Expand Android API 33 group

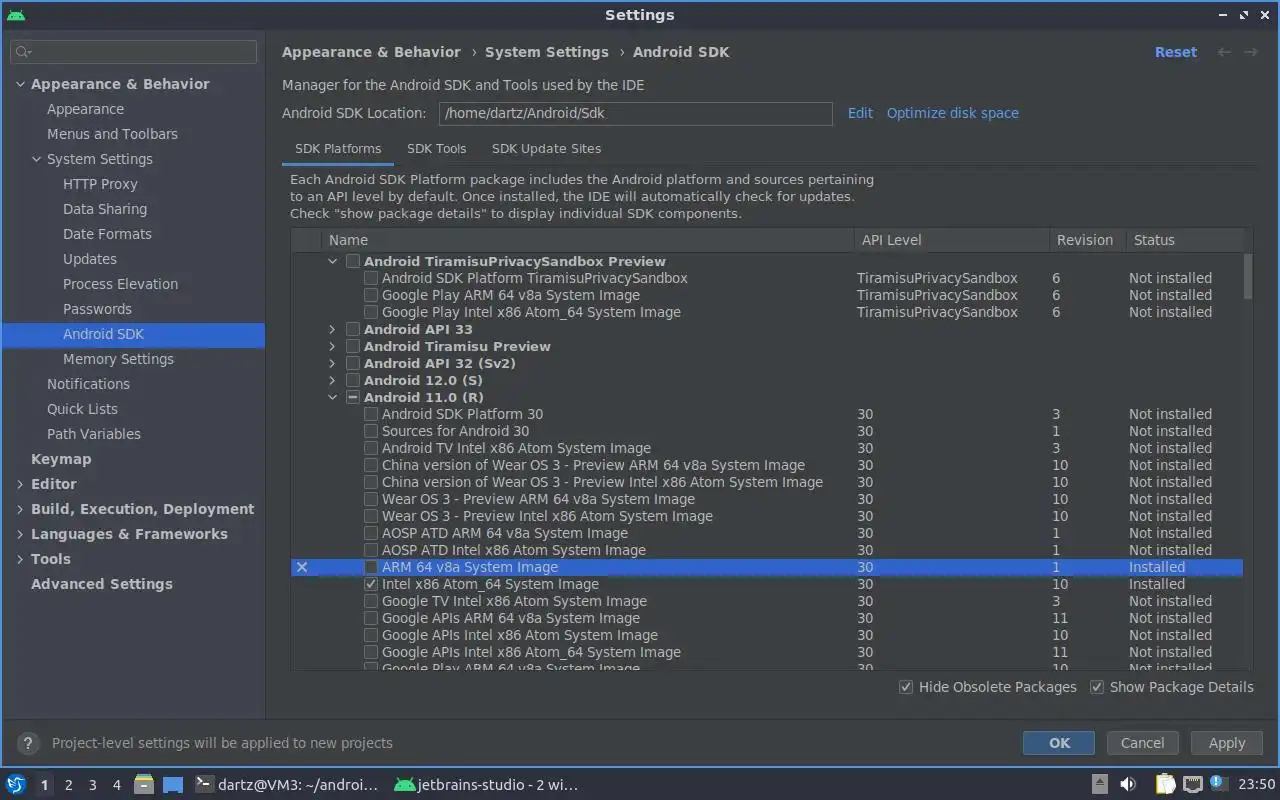pyautogui.click(x=333, y=329)
